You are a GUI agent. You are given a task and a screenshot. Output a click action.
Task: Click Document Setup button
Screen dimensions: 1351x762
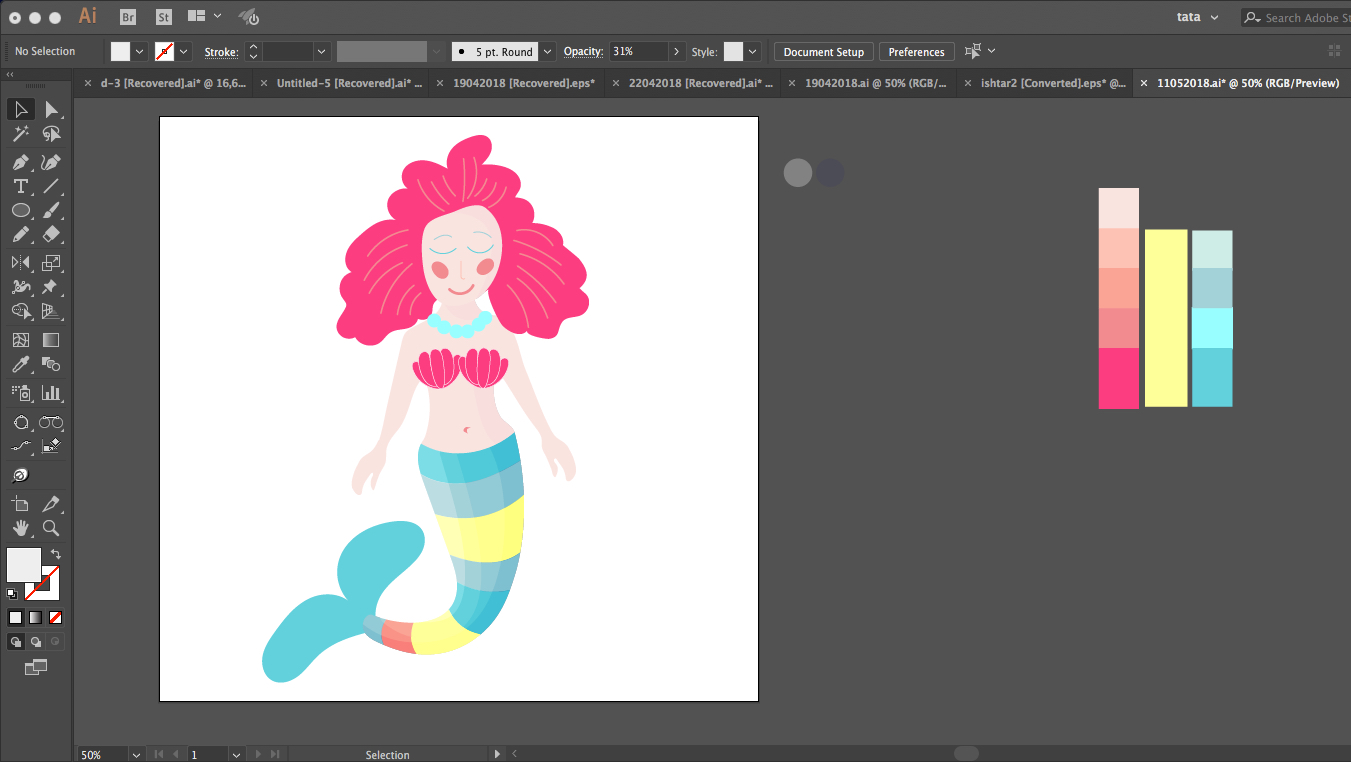coord(823,52)
